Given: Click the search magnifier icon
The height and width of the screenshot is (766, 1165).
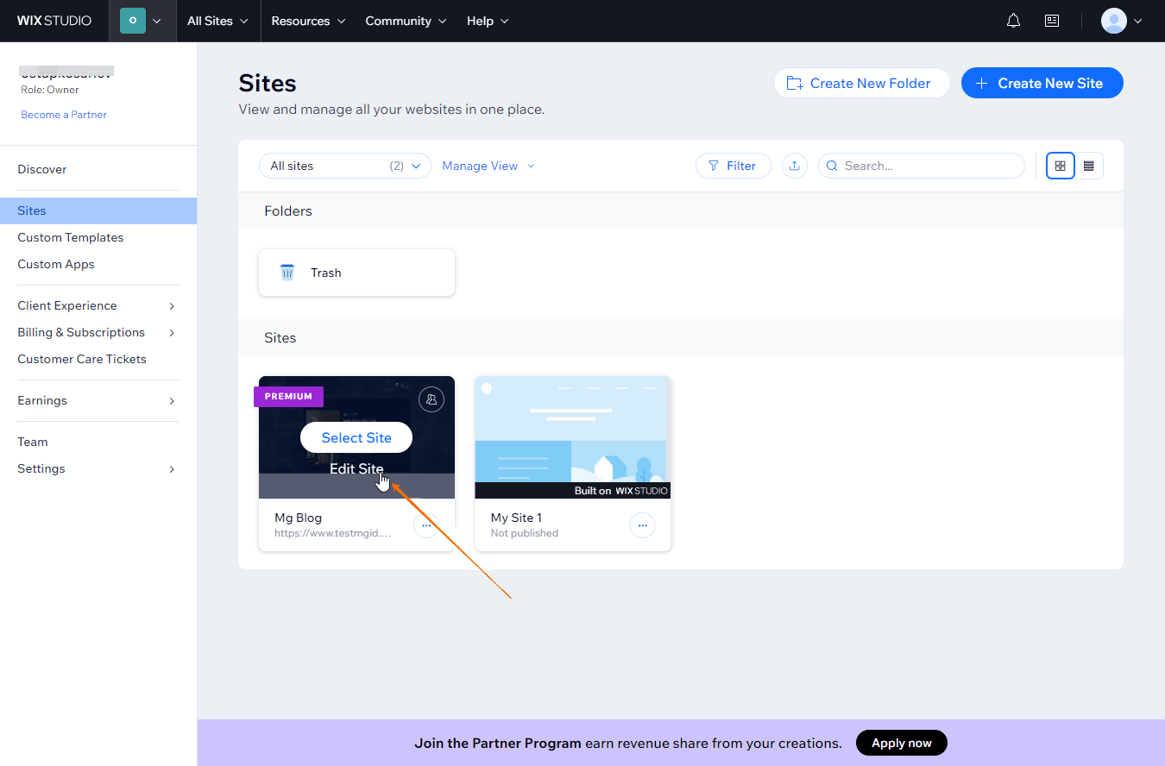Looking at the screenshot, I should click(x=832, y=165).
